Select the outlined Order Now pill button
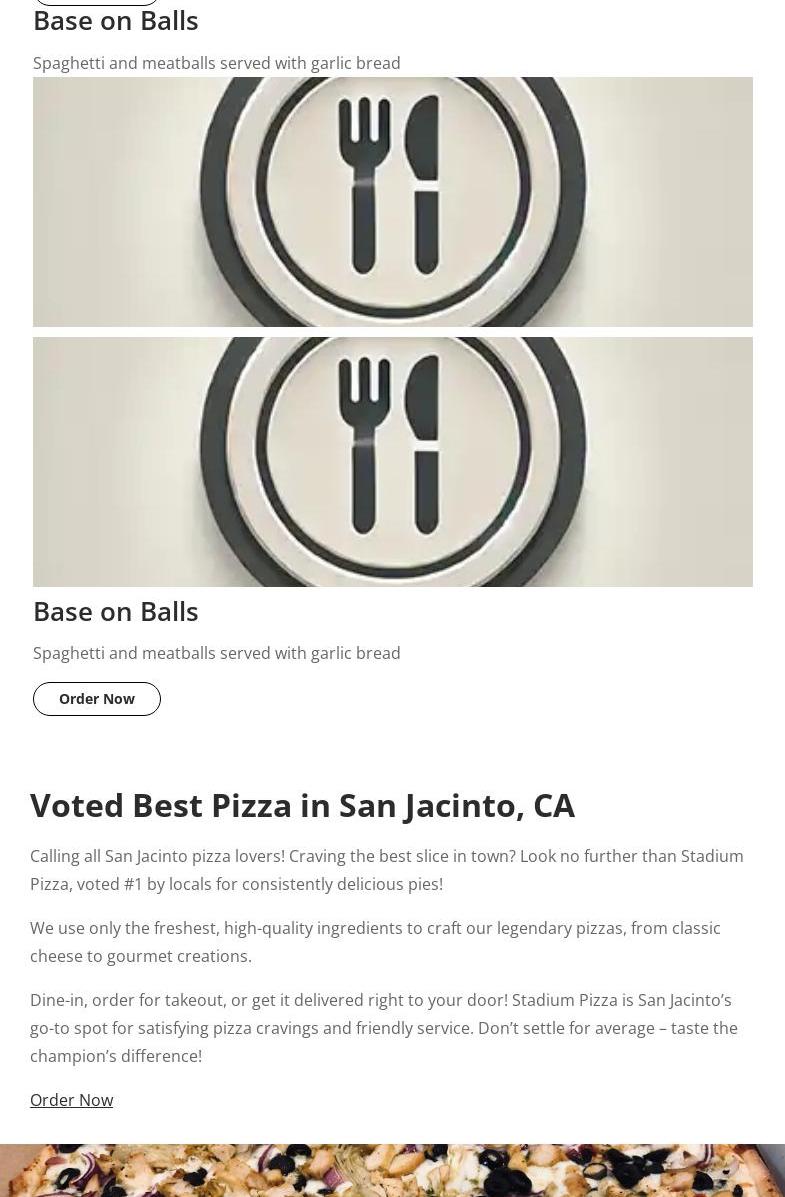Screen dimensions: 785x1197 97,699
